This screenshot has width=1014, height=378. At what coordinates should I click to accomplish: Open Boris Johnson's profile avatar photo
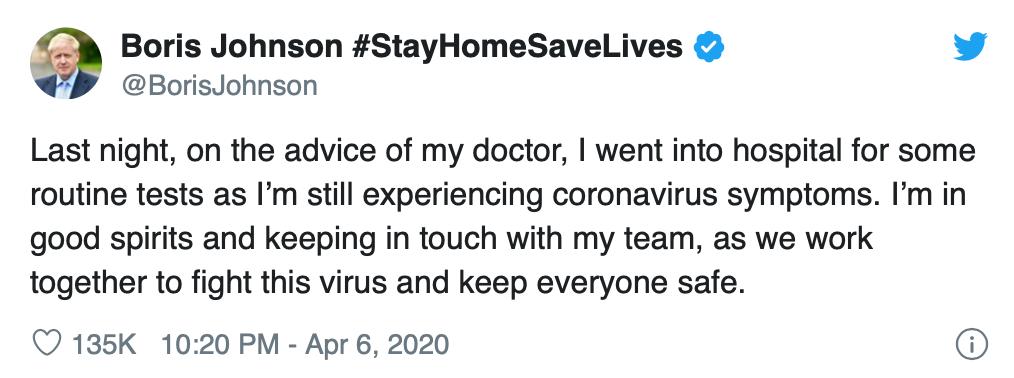click(66, 63)
